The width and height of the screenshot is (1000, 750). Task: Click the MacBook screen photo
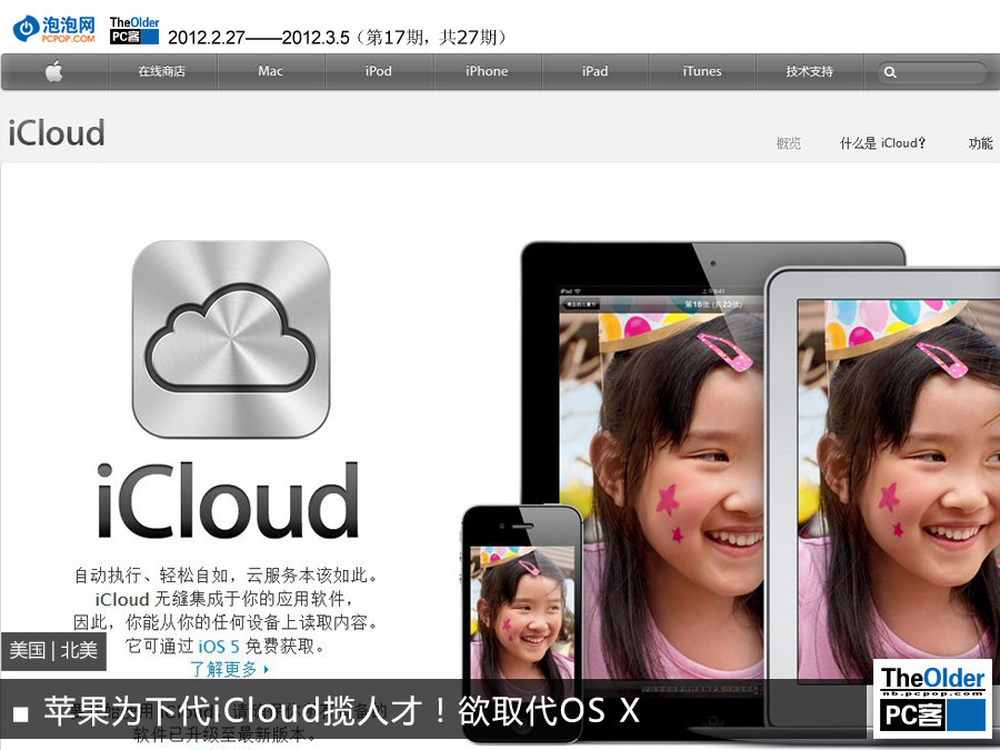(x=899, y=491)
